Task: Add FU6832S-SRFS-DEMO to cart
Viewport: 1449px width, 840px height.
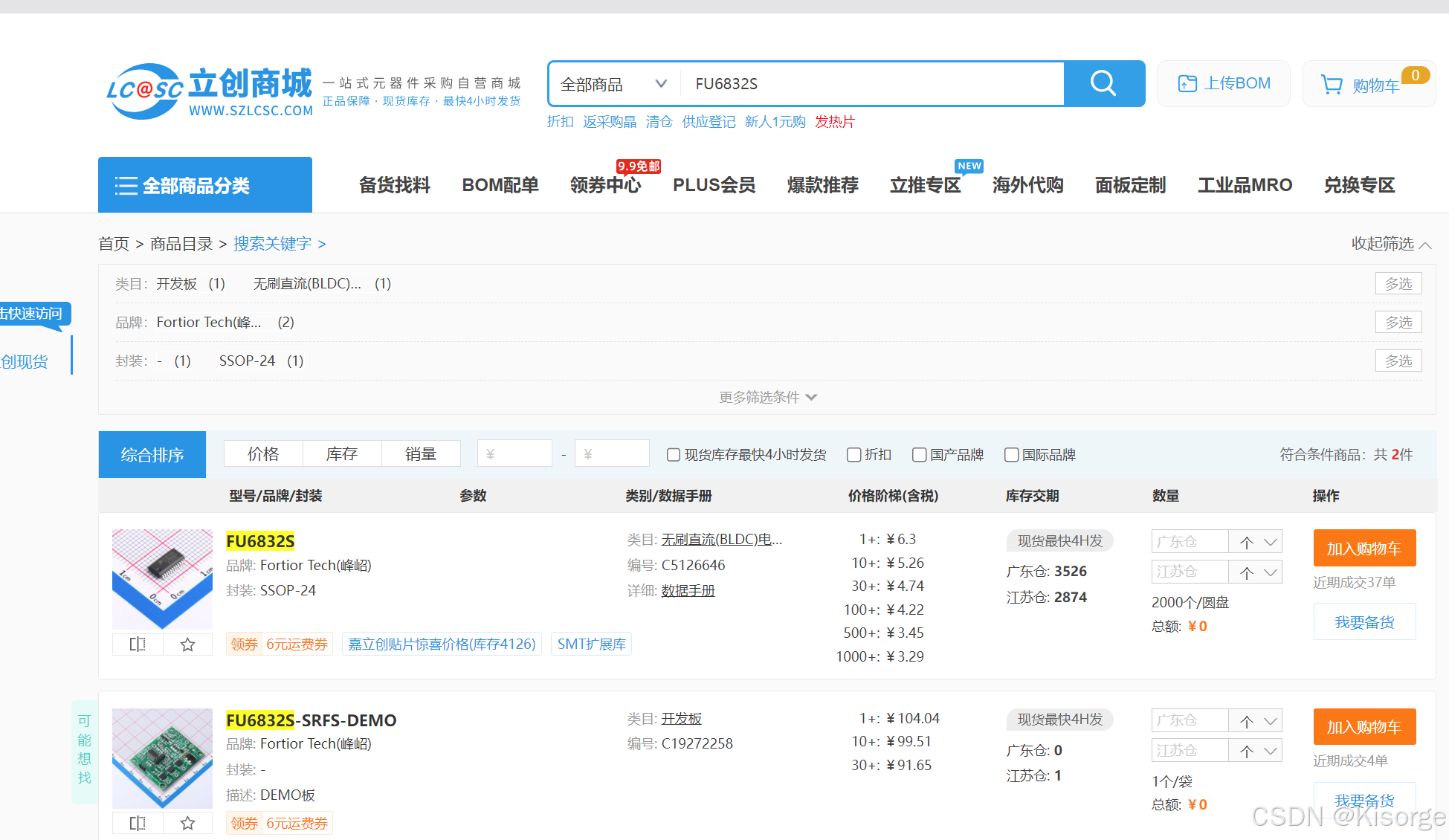Action: pyautogui.click(x=1364, y=727)
